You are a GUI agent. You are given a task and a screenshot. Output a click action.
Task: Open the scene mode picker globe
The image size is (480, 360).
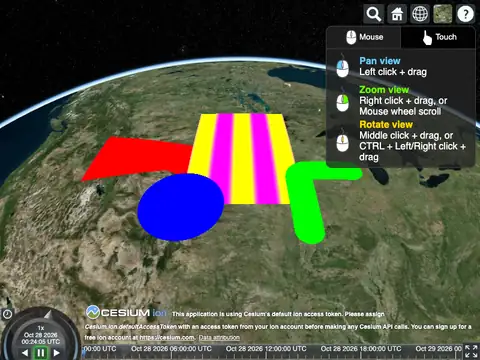tap(420, 14)
